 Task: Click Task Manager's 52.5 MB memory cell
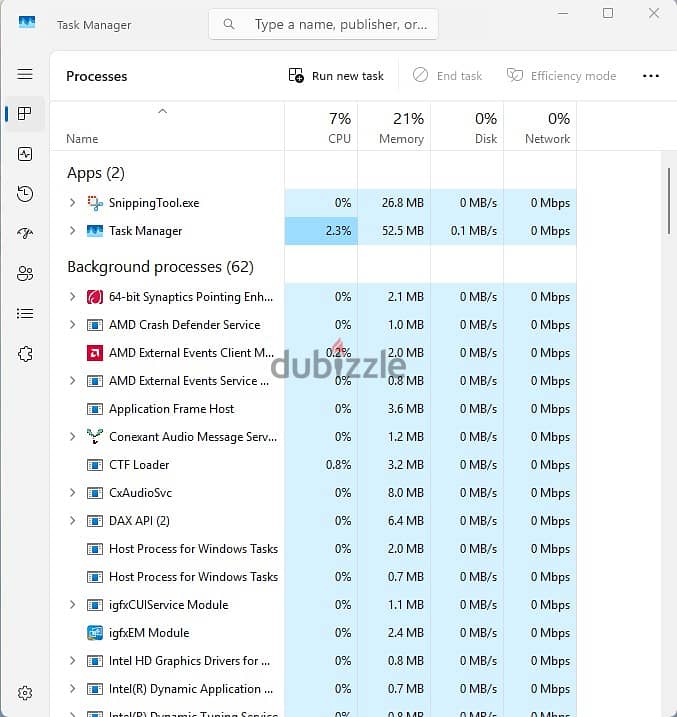click(394, 231)
